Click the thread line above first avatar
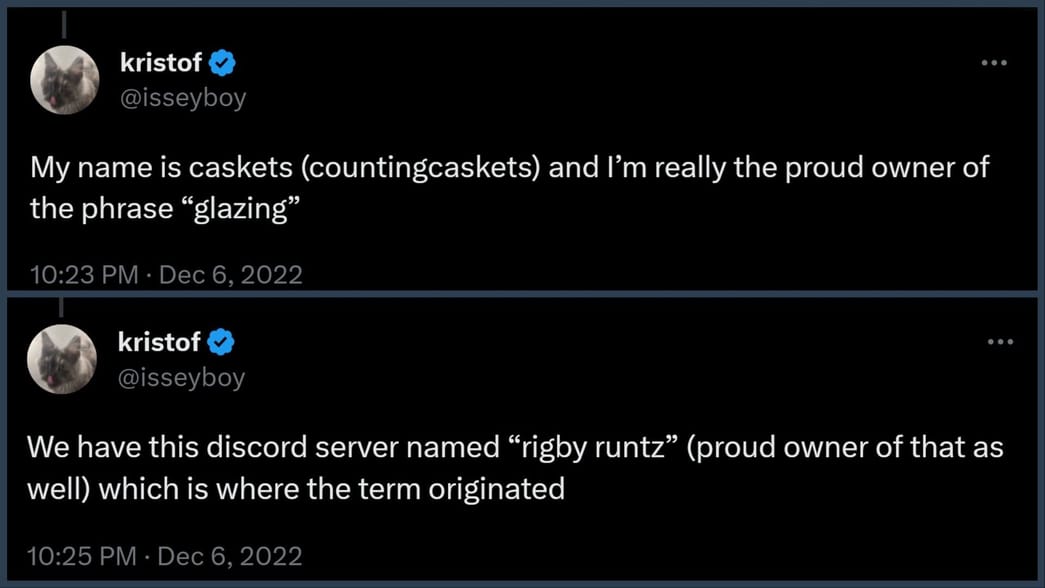This screenshot has width=1045, height=588. [x=64, y=23]
